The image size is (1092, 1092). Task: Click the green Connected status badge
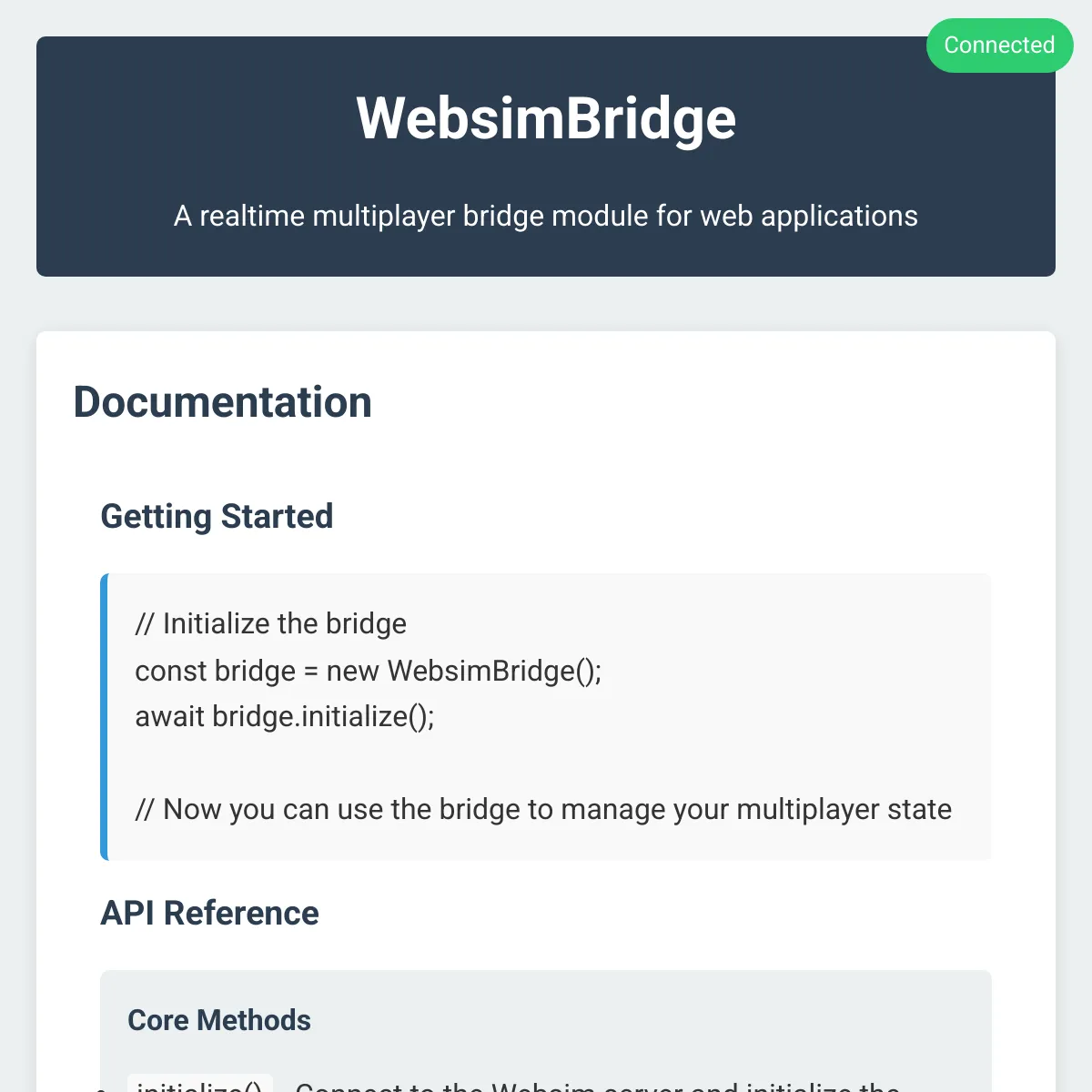tap(999, 45)
